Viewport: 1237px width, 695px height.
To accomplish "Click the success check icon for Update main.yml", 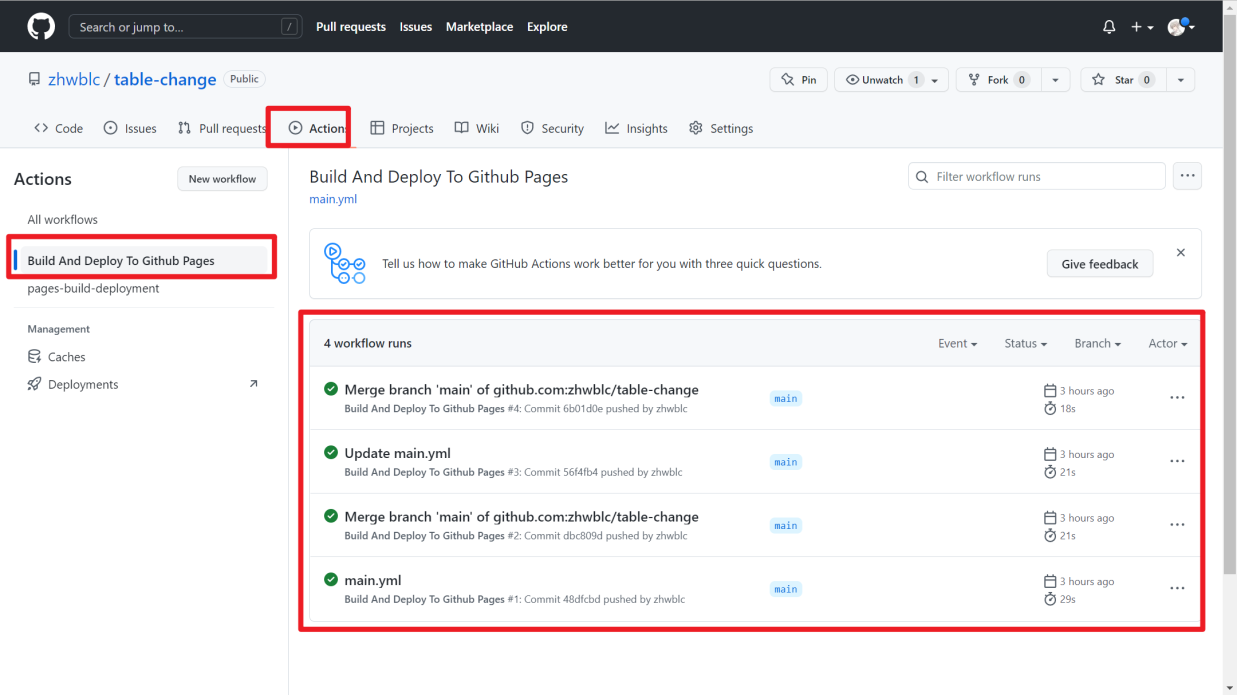I will coord(331,452).
